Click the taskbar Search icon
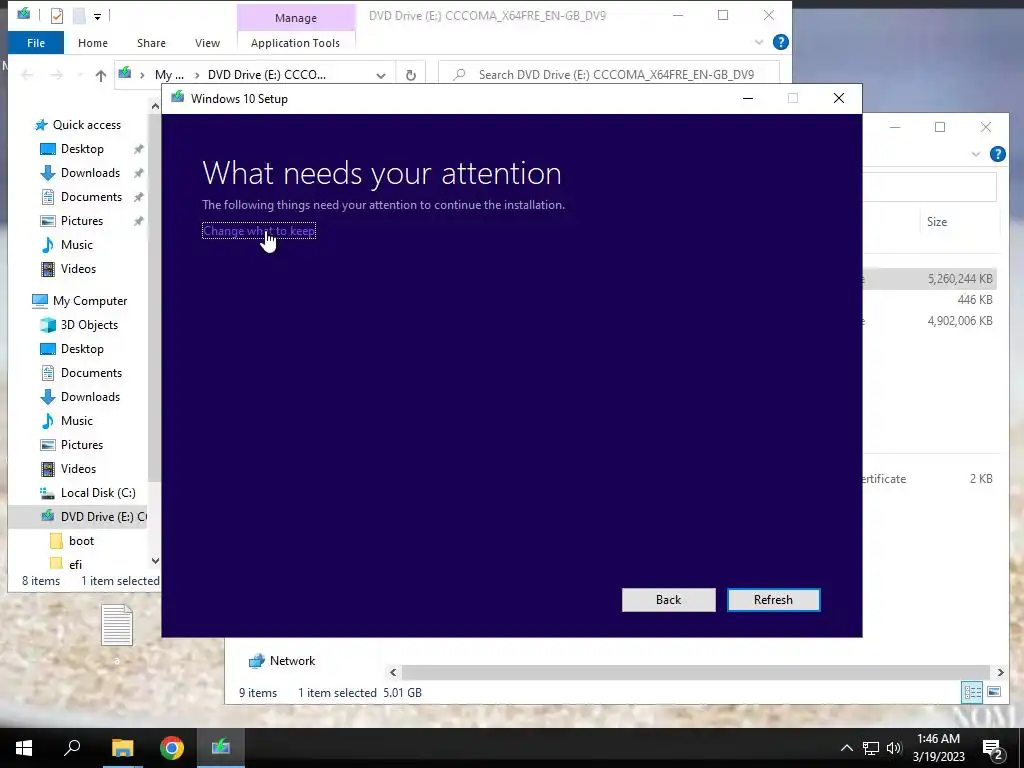The image size is (1024, 768). [72, 748]
